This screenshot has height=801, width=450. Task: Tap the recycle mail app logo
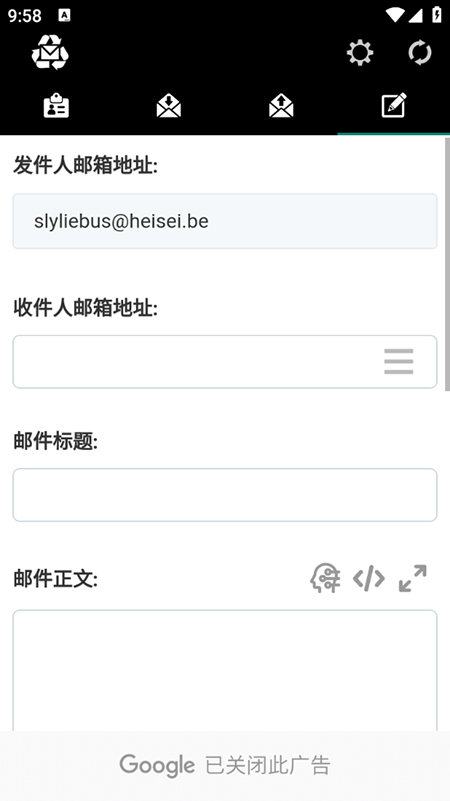pyautogui.click(x=50, y=53)
